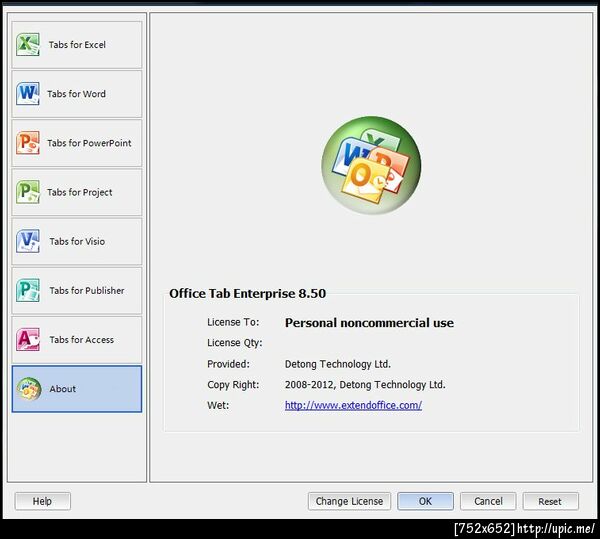Viewport: 600px width, 539px height.
Task: Click the "2008-2012, Detong Technology Ltd." copyright text
Action: [365, 385]
